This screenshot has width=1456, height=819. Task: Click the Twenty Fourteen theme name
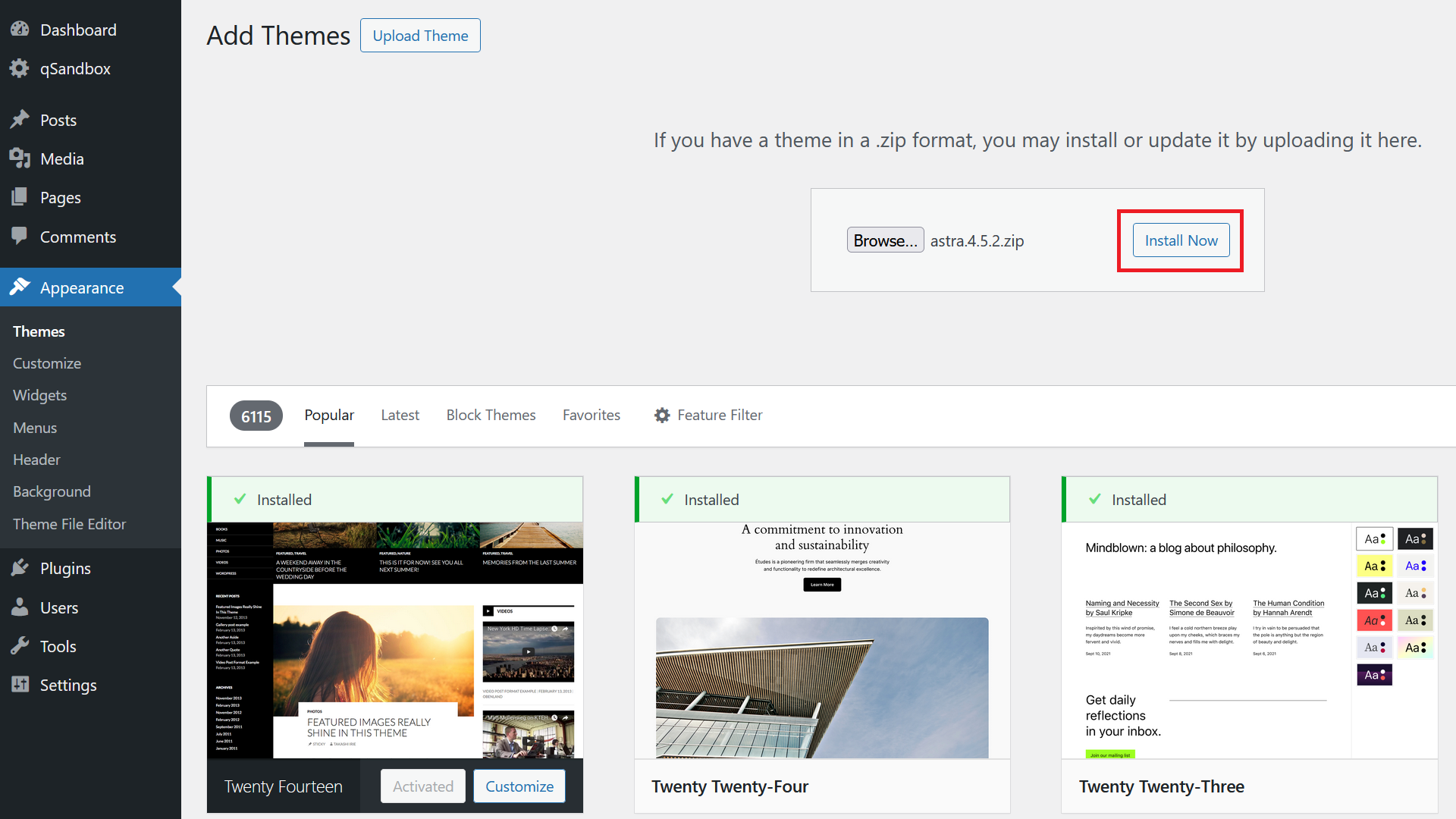pos(284,786)
